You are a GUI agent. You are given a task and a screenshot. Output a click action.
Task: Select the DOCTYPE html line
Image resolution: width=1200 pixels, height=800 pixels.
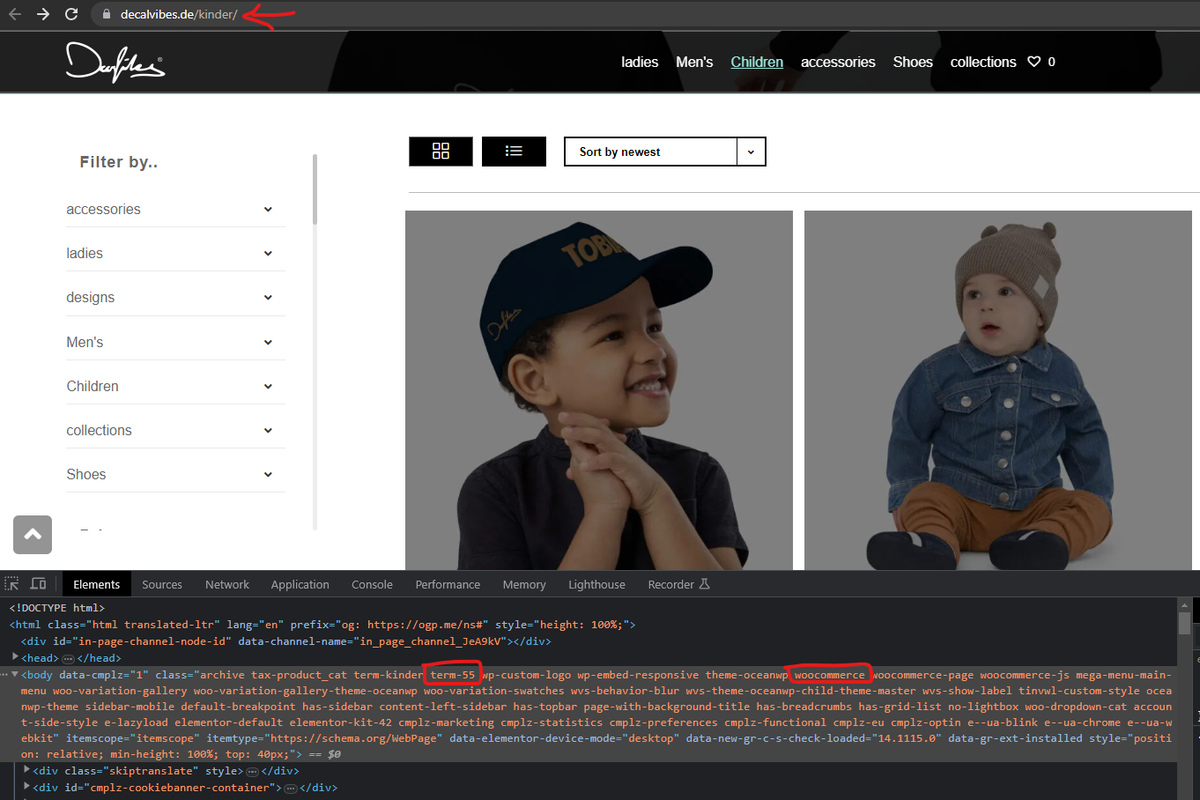(x=57, y=607)
